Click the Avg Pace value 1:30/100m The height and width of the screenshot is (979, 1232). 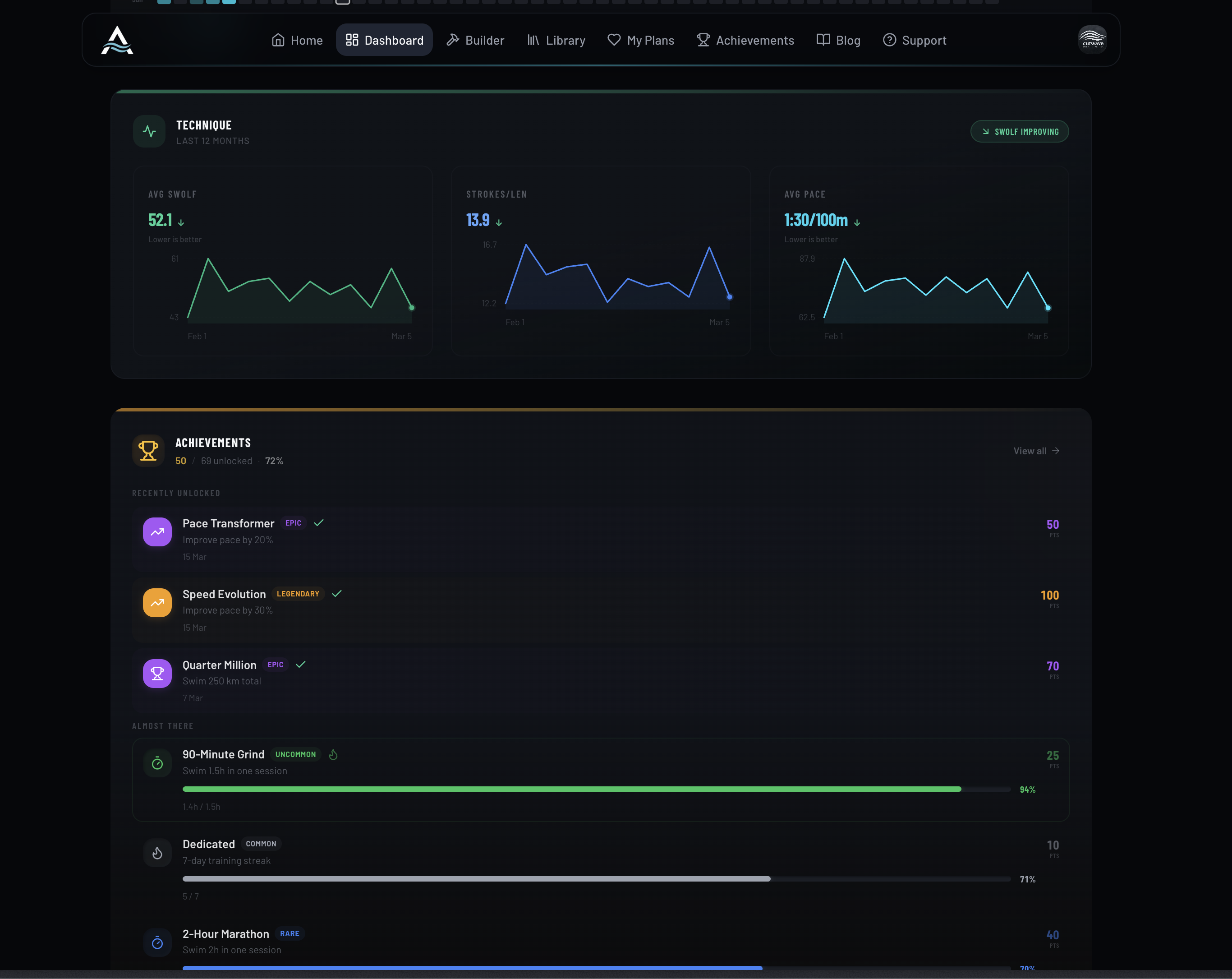[815, 220]
